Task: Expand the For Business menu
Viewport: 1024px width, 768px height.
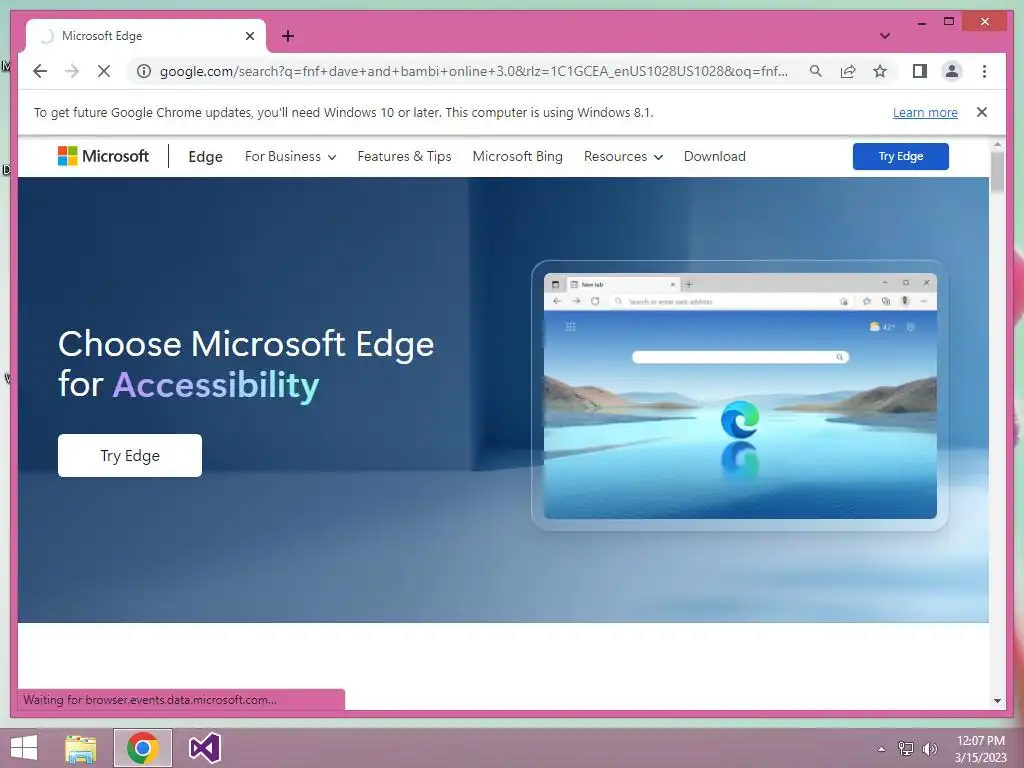Action: click(x=291, y=157)
